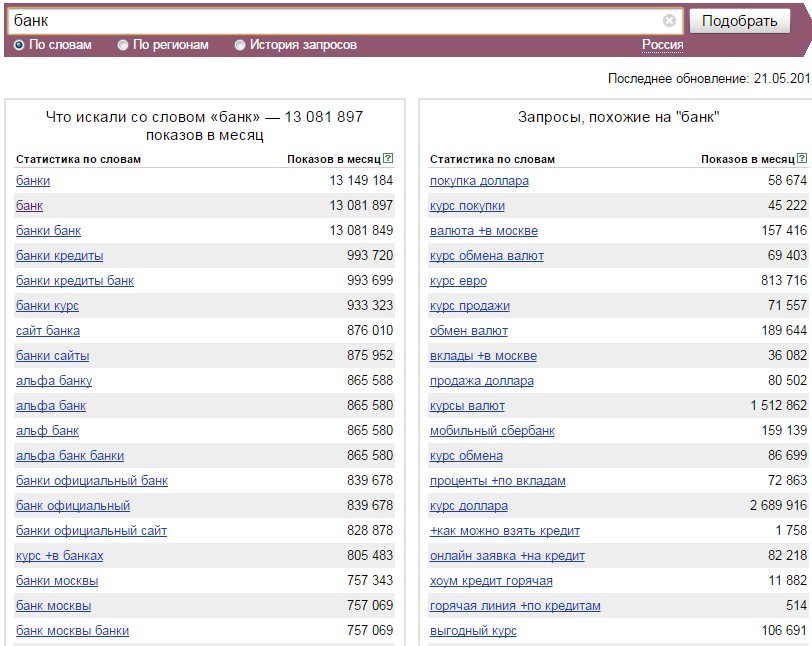
Task: Open the Россия region selector
Action: click(662, 45)
